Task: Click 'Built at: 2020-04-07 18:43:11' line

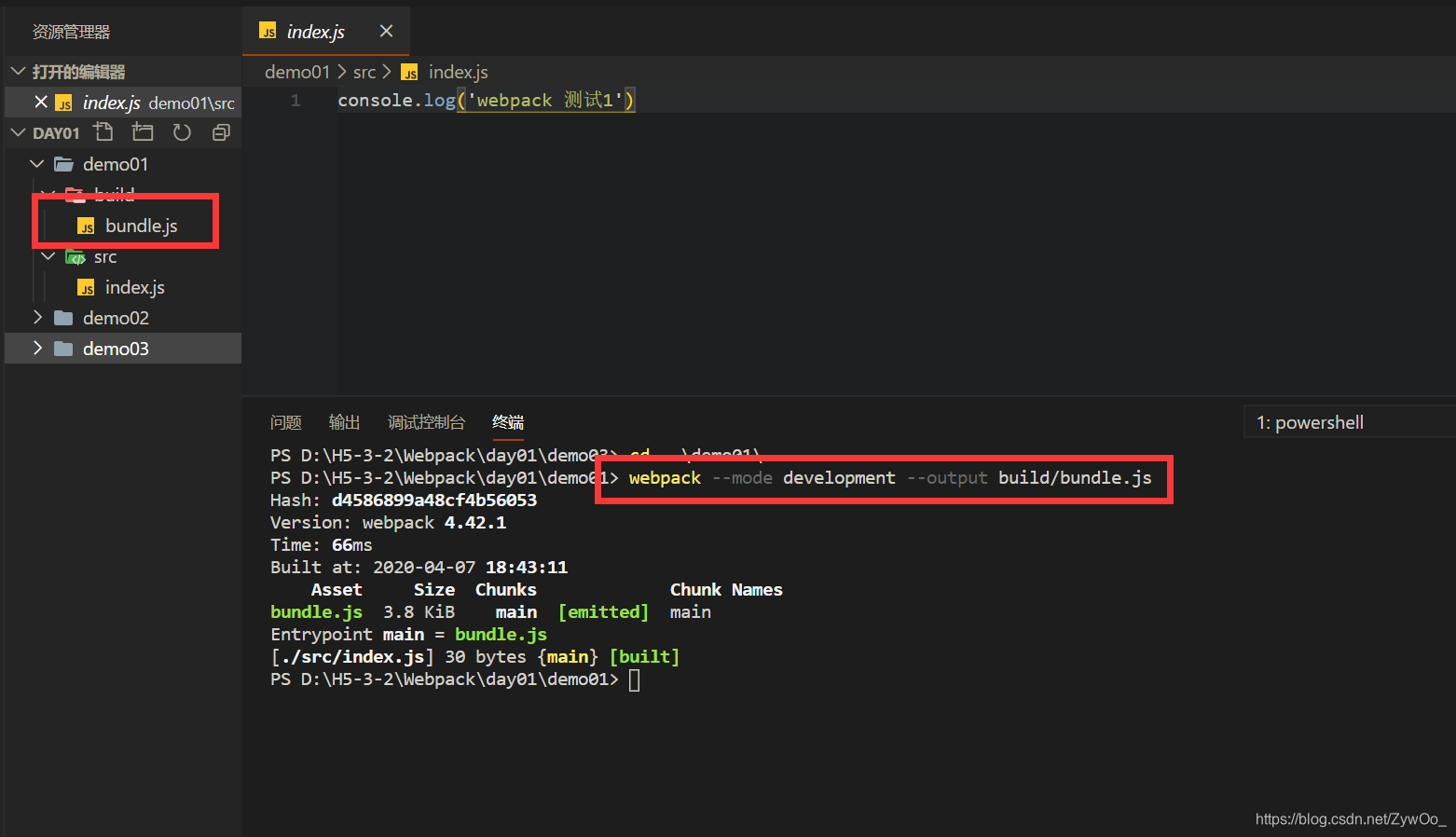Action: [419, 567]
